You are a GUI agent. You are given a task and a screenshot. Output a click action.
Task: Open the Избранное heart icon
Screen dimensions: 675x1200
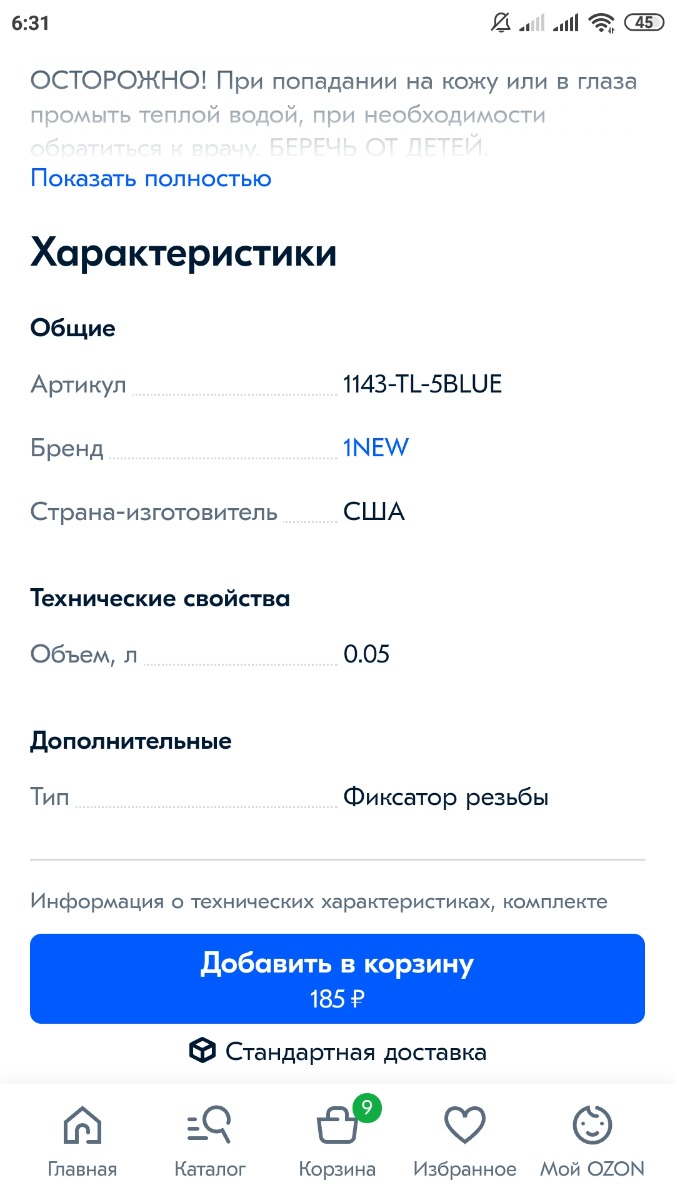(464, 1127)
